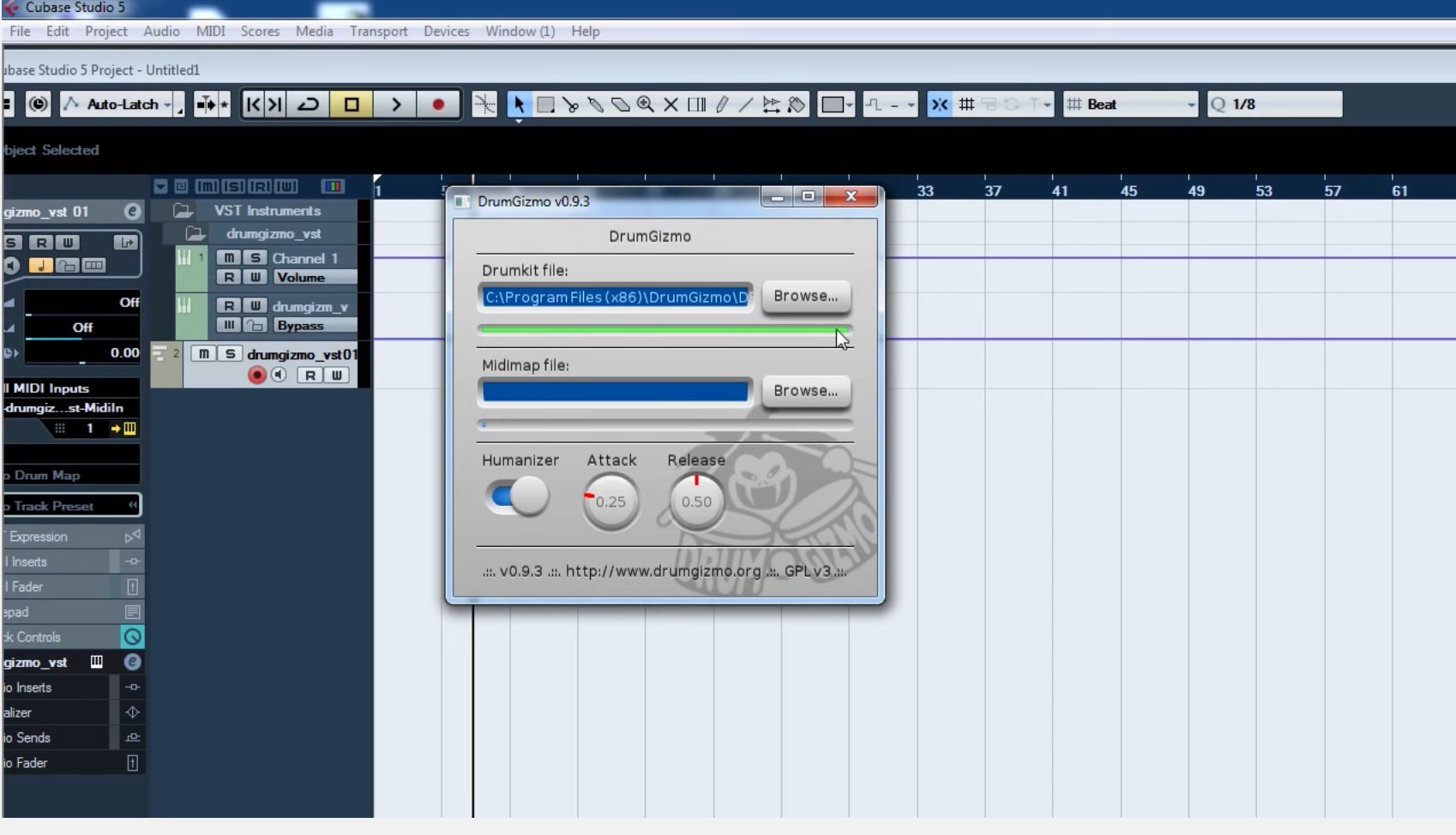This screenshot has width=1456, height=835.
Task: Select the Zoom magnifier tool
Action: tap(646, 105)
